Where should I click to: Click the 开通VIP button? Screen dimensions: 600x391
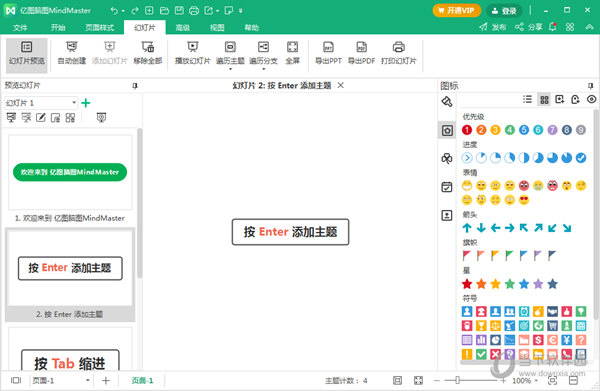coord(457,11)
